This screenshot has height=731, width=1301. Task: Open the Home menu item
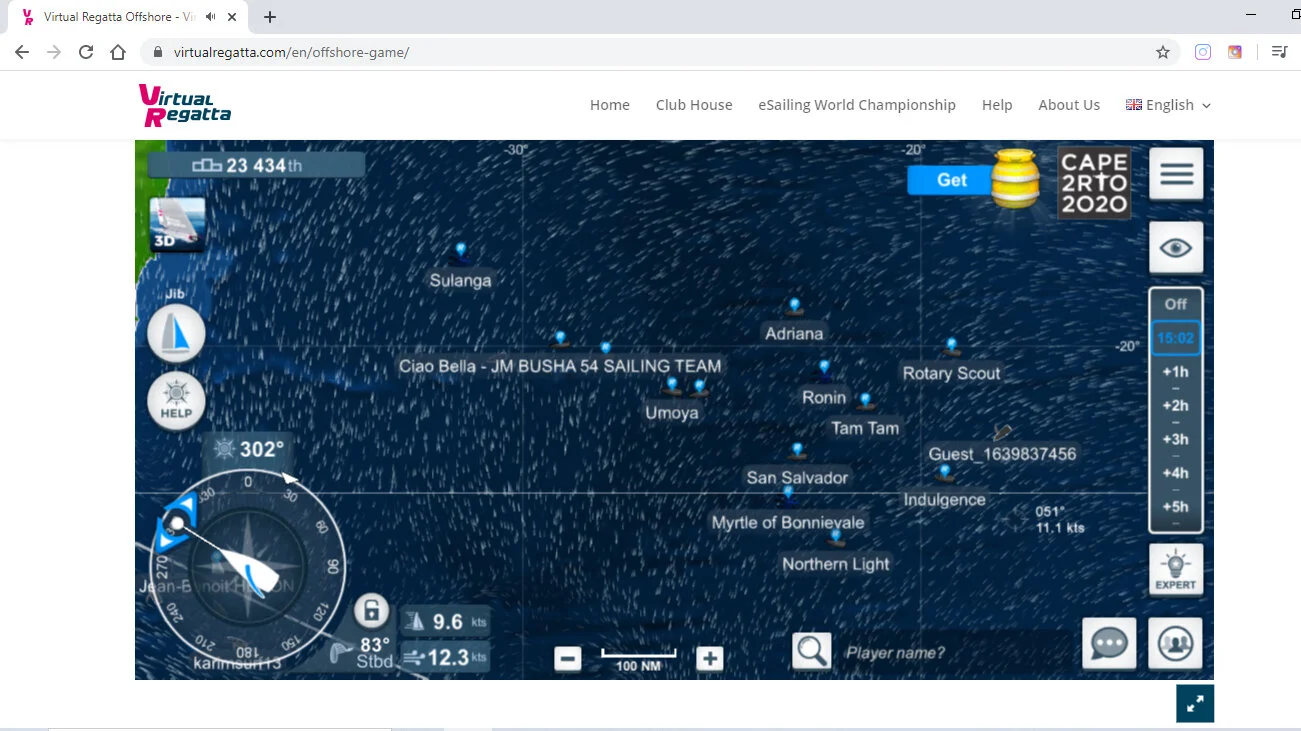[x=610, y=105]
